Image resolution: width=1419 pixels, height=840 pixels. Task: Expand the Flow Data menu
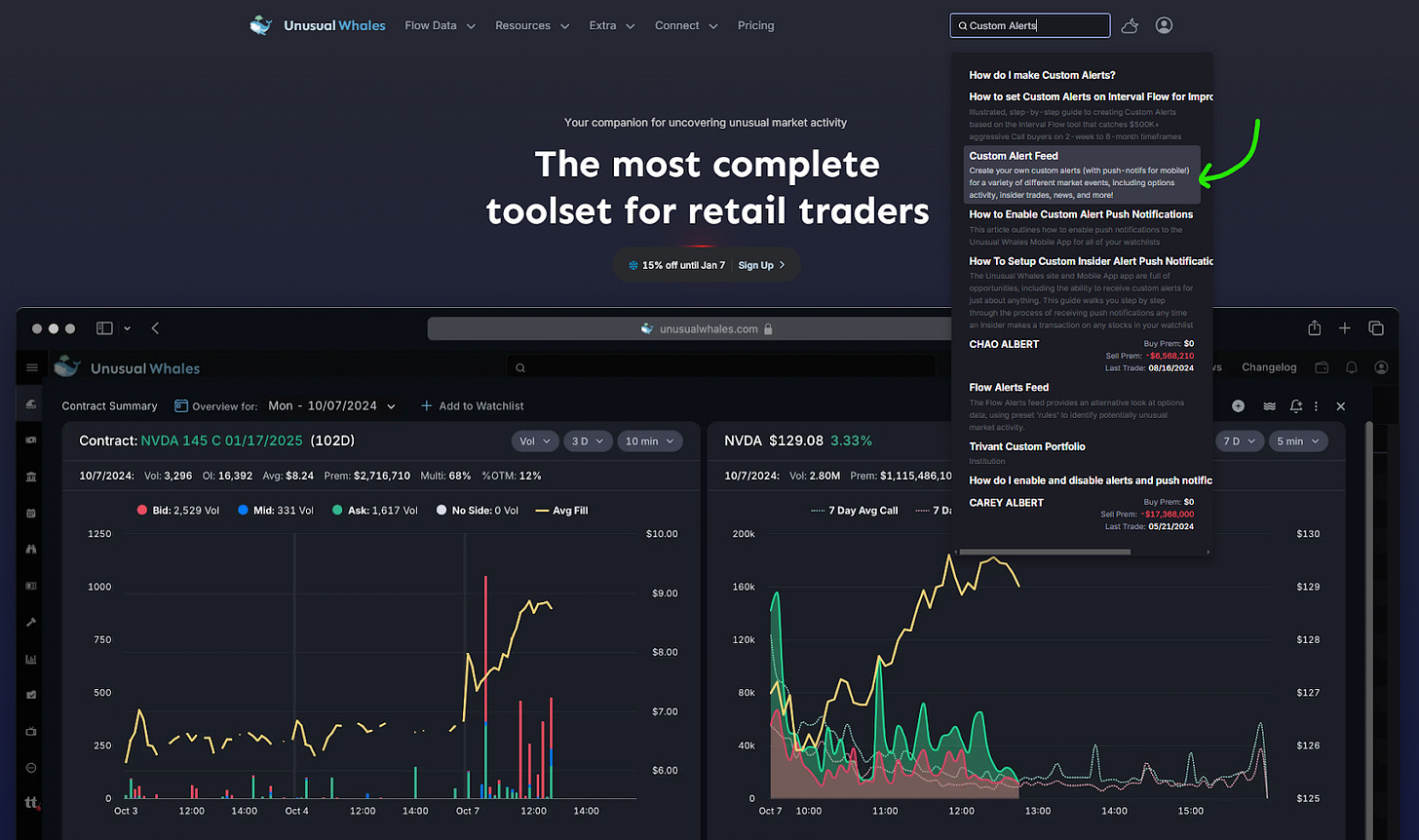pos(440,25)
